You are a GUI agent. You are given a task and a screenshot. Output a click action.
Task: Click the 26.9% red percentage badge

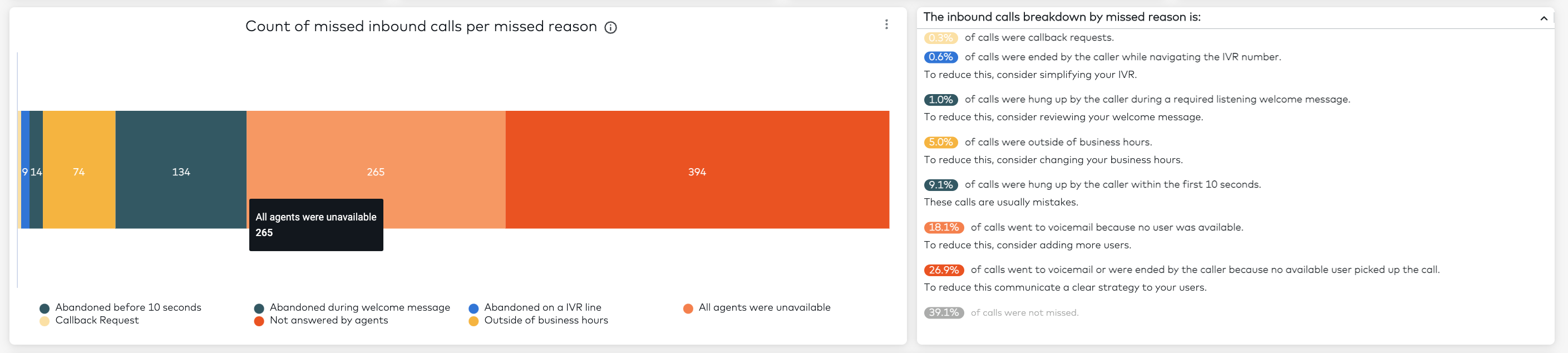[944, 269]
